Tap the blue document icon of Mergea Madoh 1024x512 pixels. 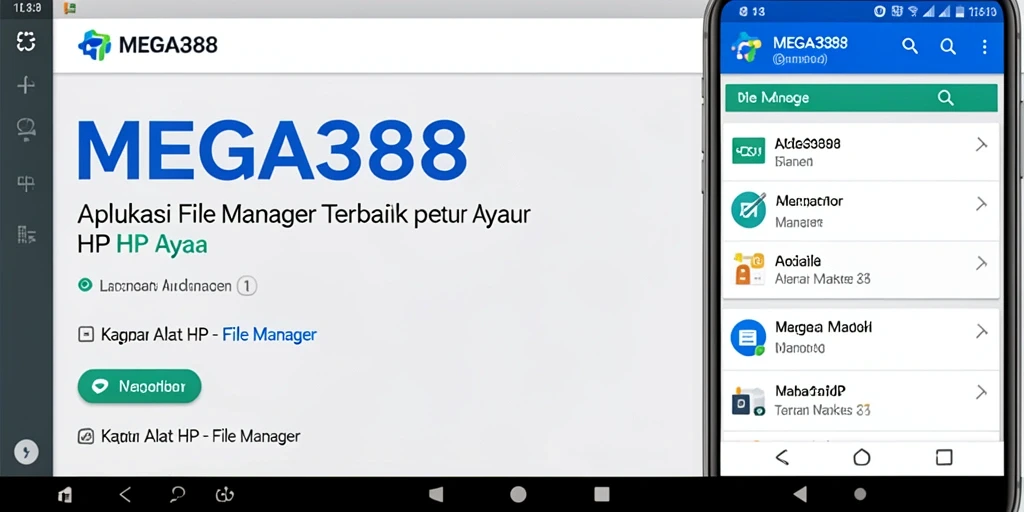pyautogui.click(x=748, y=338)
